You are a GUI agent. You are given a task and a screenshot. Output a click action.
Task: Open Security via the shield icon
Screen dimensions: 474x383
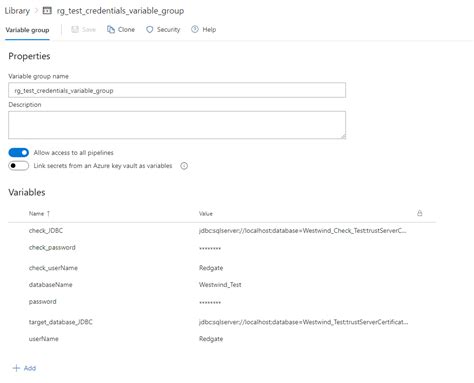[150, 30]
